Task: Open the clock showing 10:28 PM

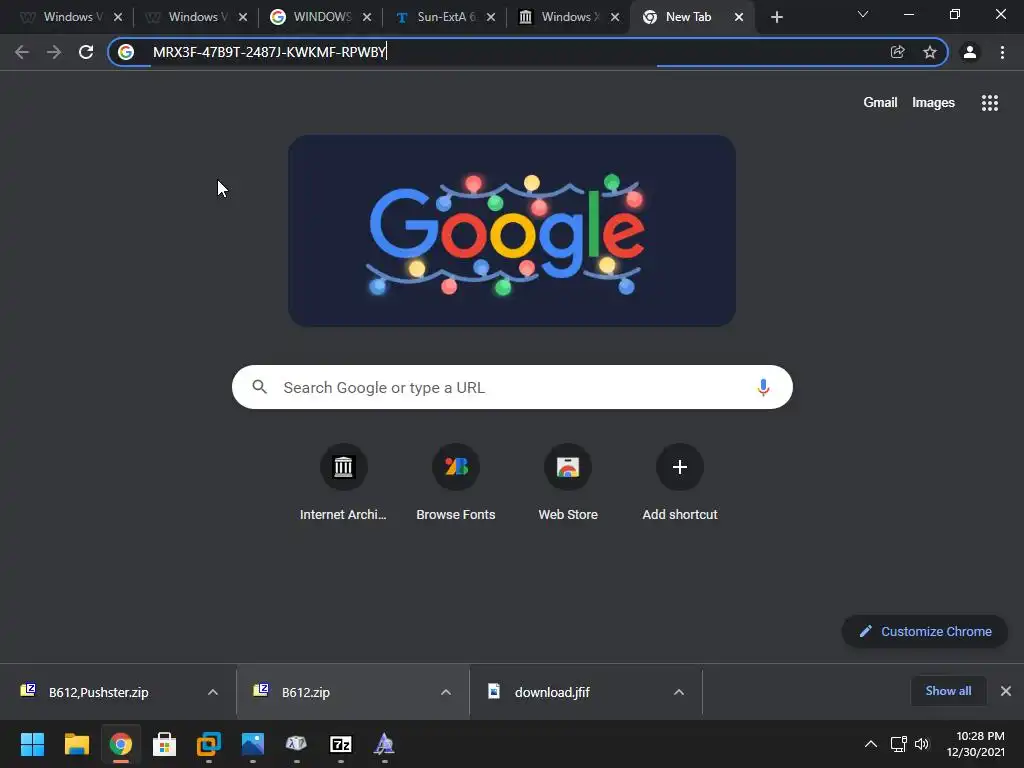Action: [976, 744]
